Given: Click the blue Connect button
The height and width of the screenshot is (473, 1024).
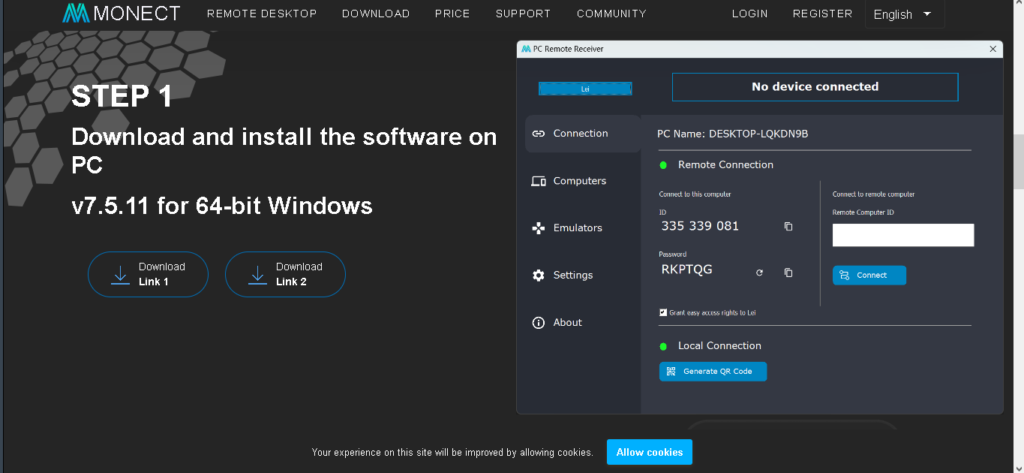Looking at the screenshot, I should 869,275.
